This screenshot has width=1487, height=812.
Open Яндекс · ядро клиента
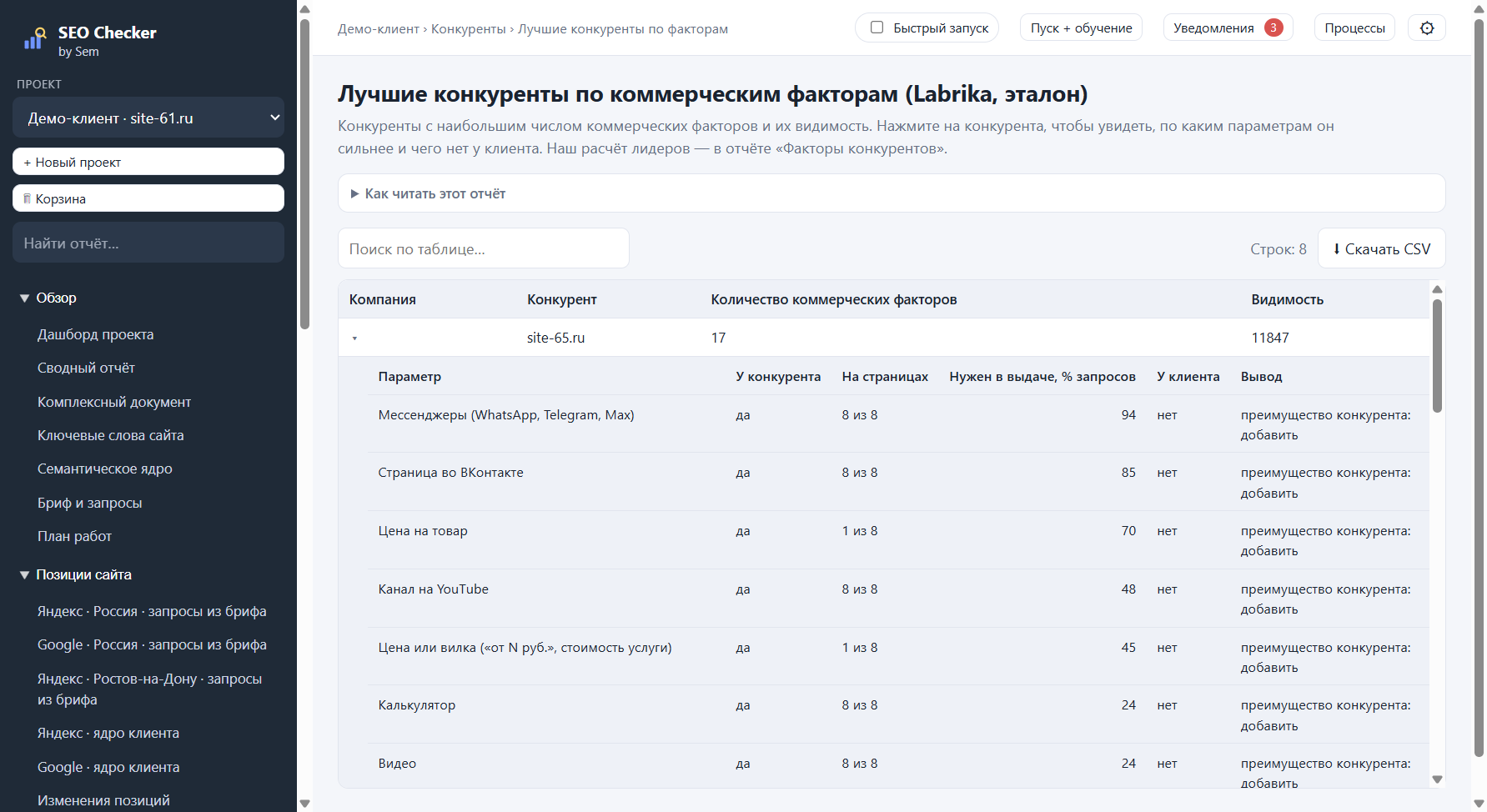[x=108, y=733]
